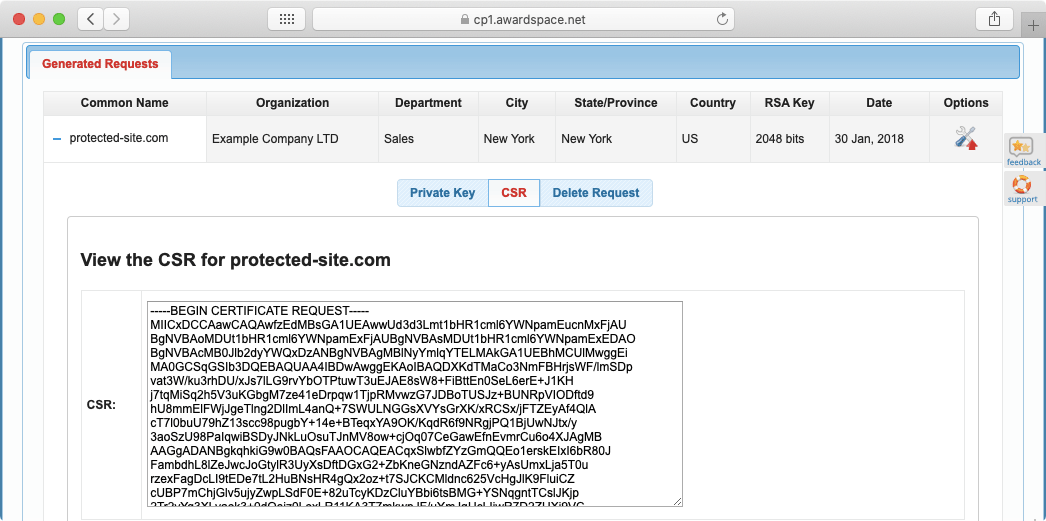The image size is (1046, 521).
Task: Collapse the protected-site.com request row
Action: [x=57, y=139]
